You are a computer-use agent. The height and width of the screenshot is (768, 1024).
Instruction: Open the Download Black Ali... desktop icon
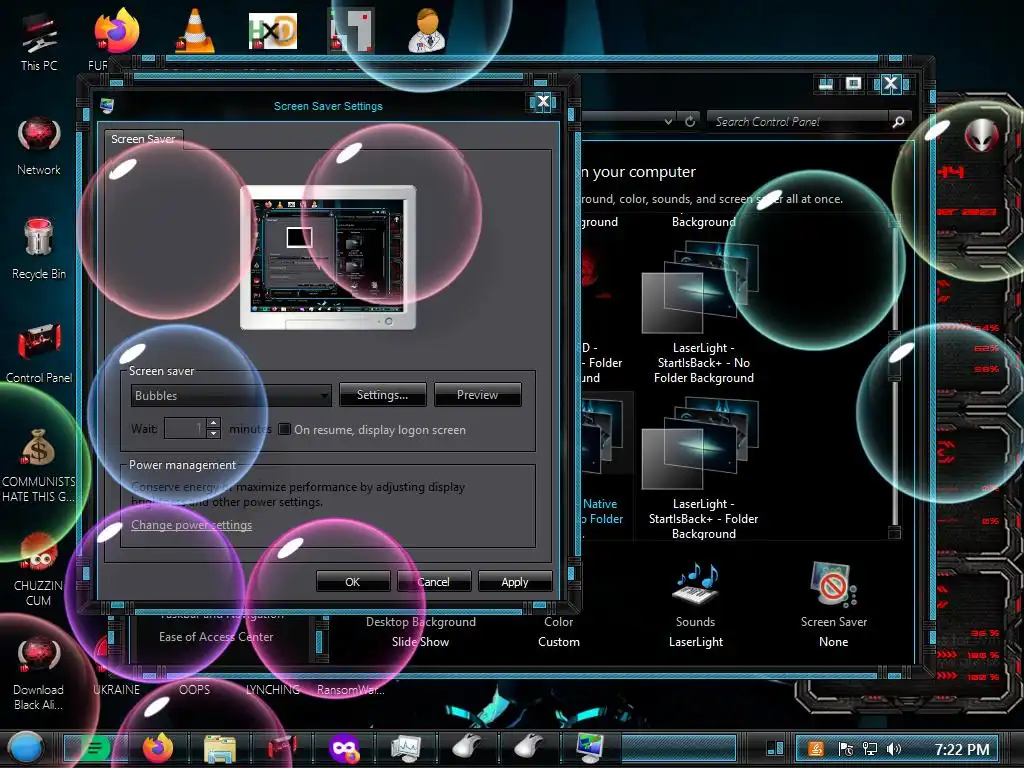click(39, 673)
